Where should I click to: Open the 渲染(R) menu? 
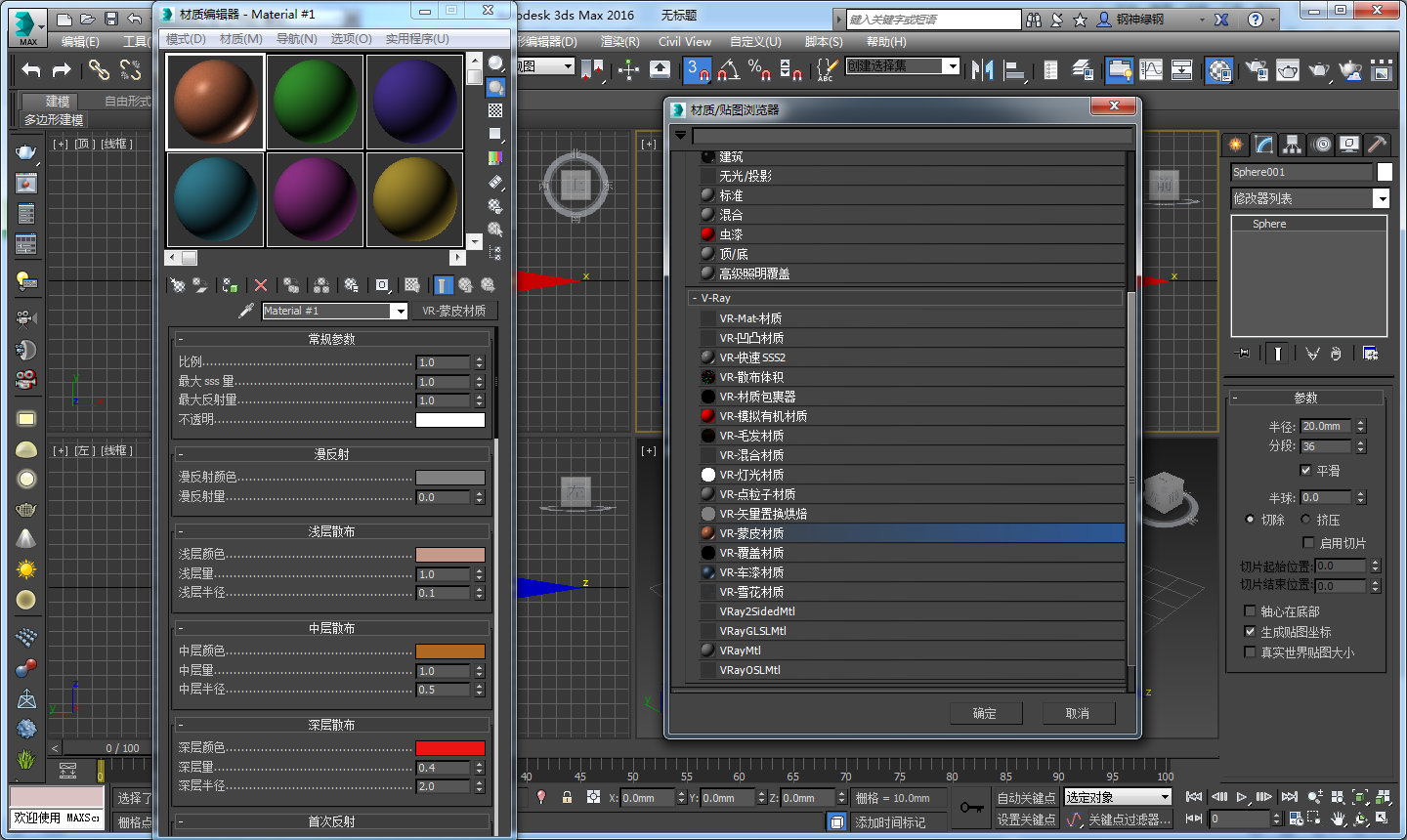coord(619,42)
